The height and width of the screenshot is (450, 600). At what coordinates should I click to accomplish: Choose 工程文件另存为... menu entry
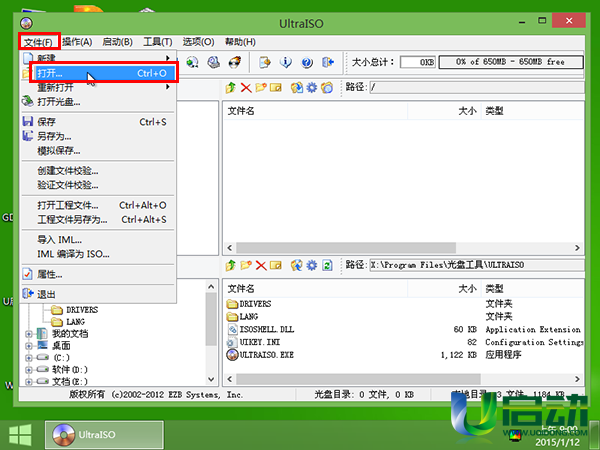coord(98,220)
